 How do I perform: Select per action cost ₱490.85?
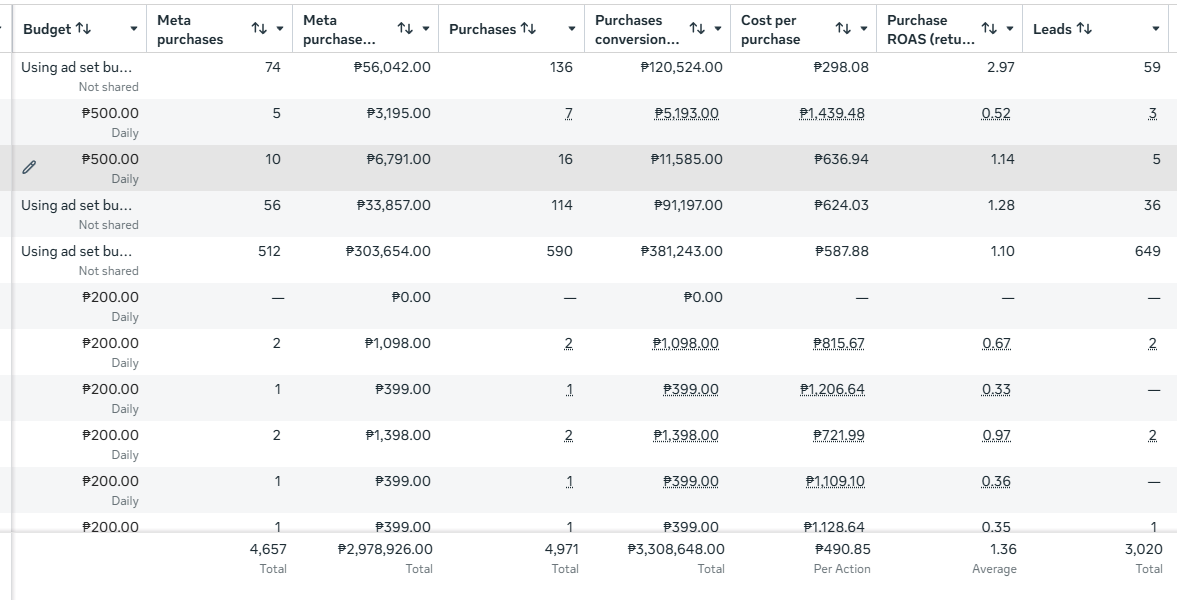(x=842, y=549)
